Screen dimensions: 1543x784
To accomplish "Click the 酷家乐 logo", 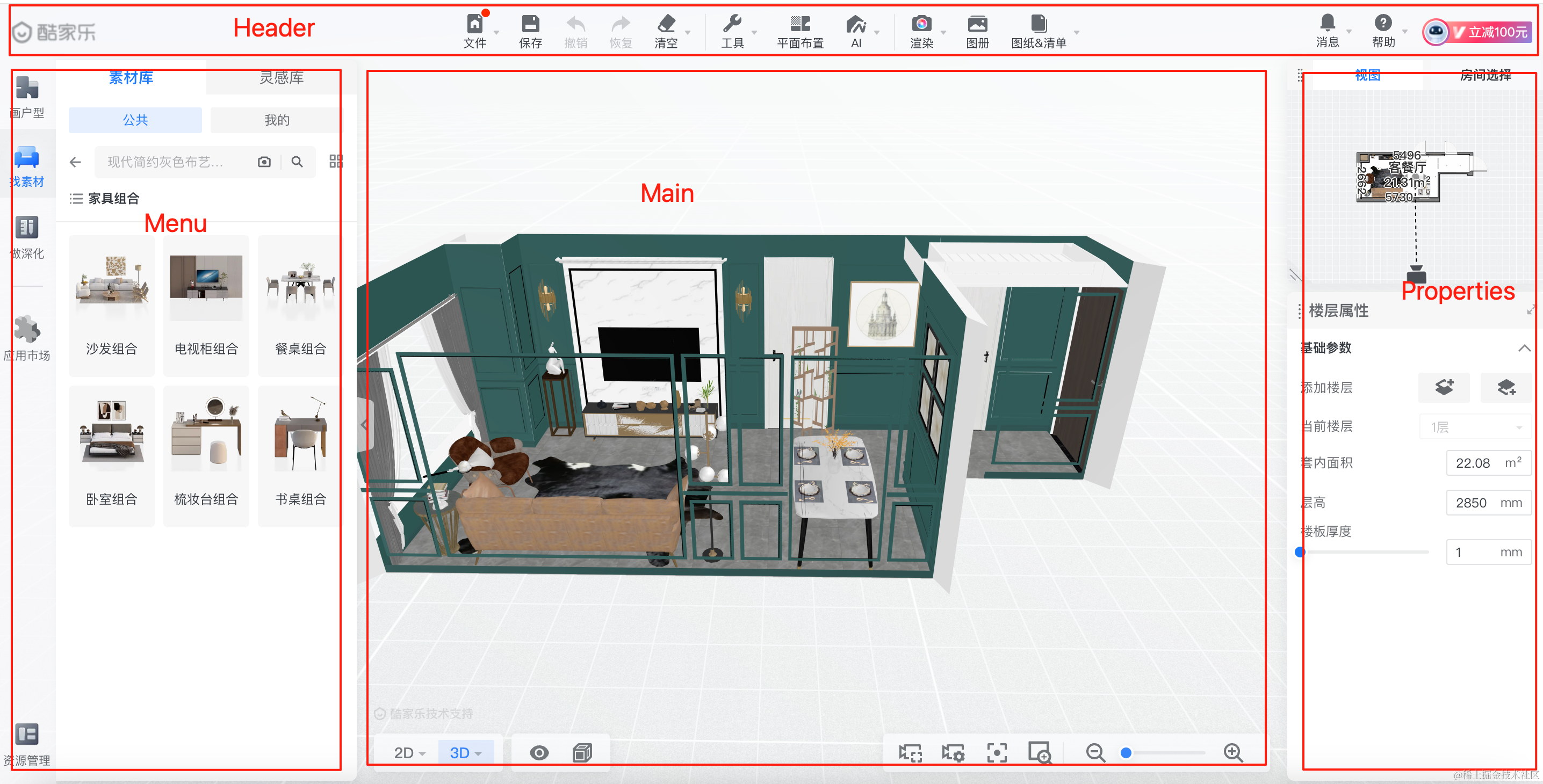I will (54, 32).
